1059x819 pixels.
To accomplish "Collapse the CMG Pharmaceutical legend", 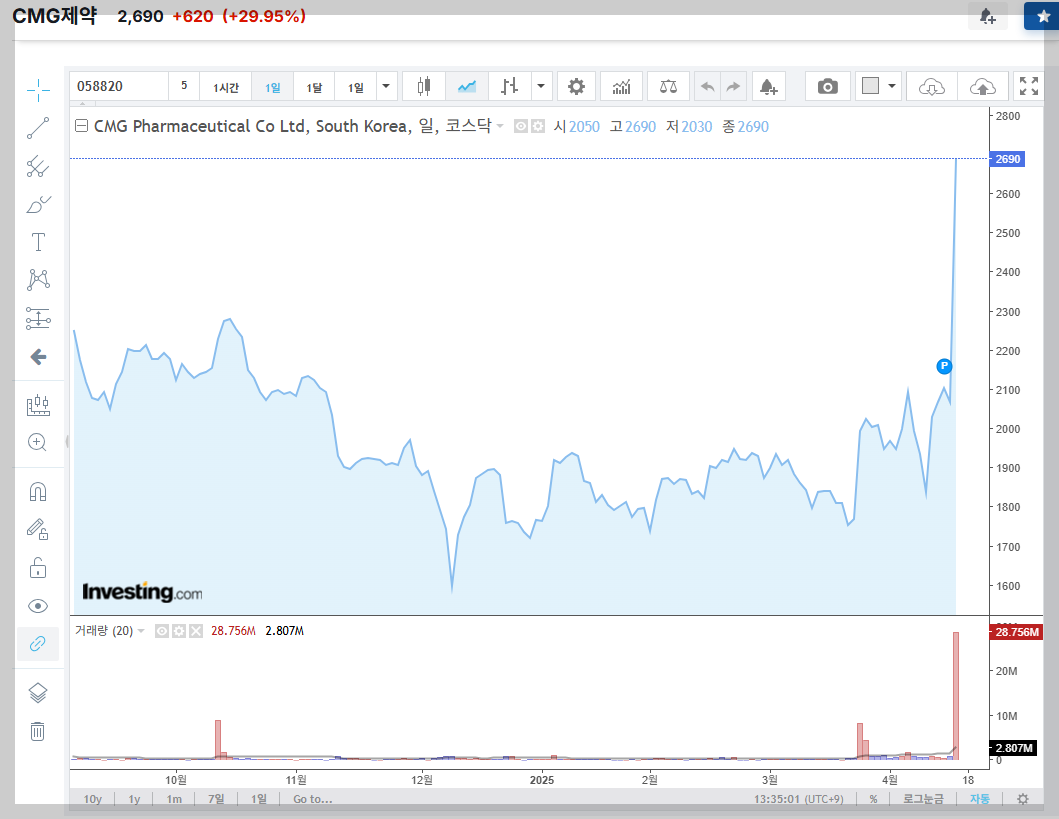I will pos(82,126).
